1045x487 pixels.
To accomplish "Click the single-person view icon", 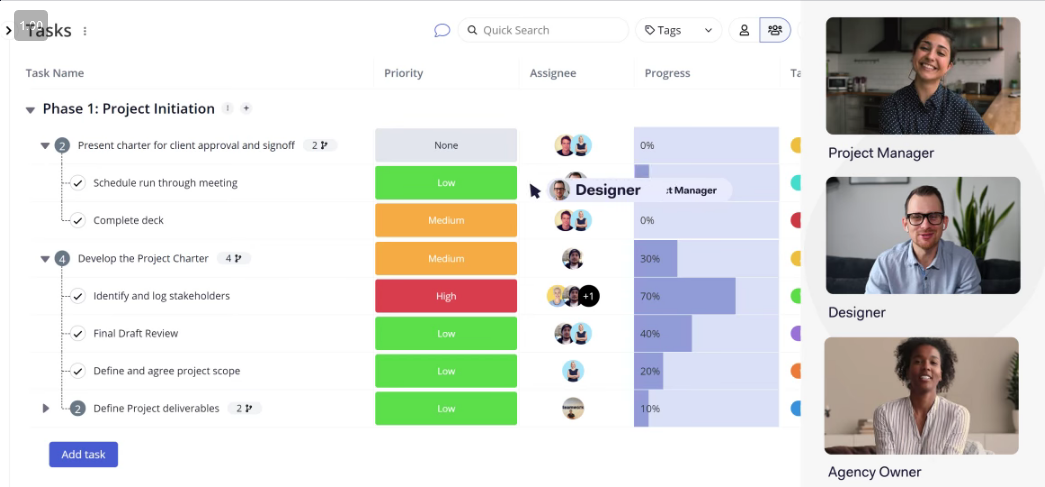I will tap(744, 30).
